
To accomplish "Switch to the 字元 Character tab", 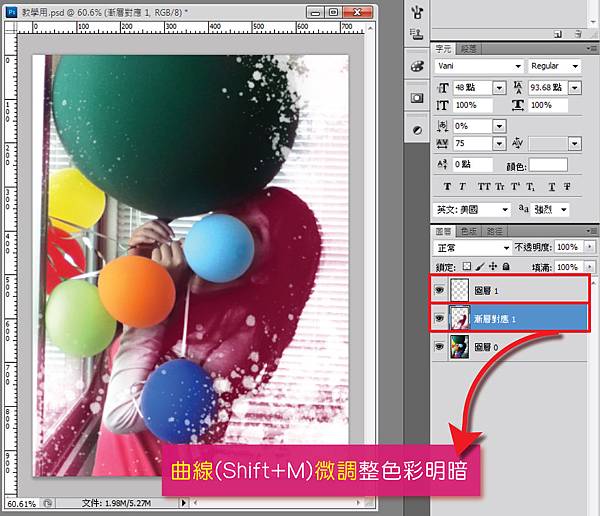I will point(443,49).
